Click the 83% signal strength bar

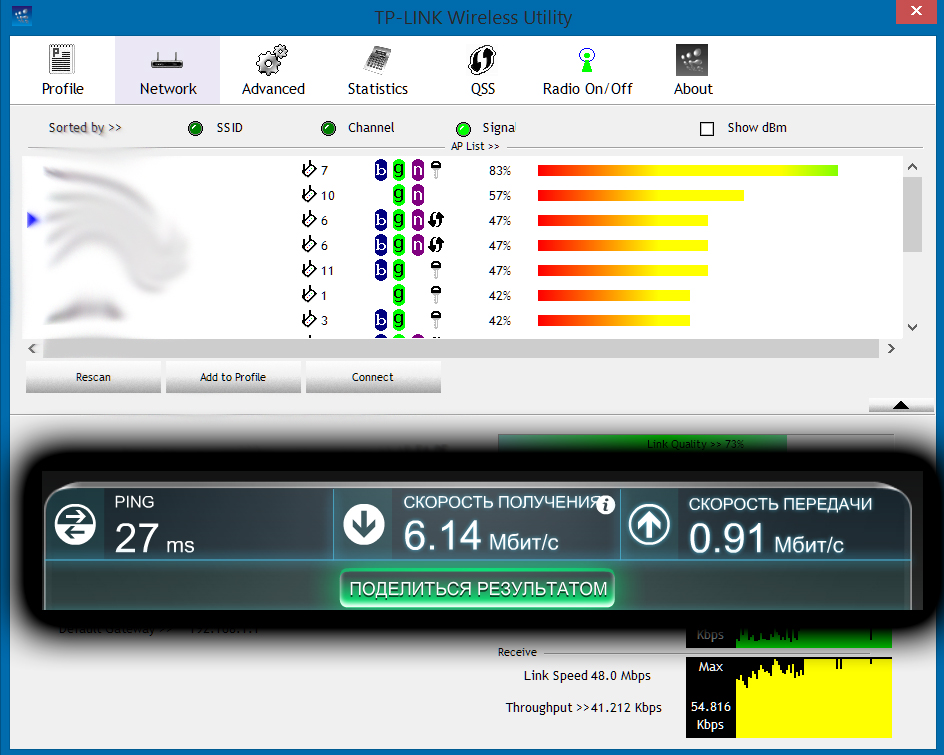688,170
